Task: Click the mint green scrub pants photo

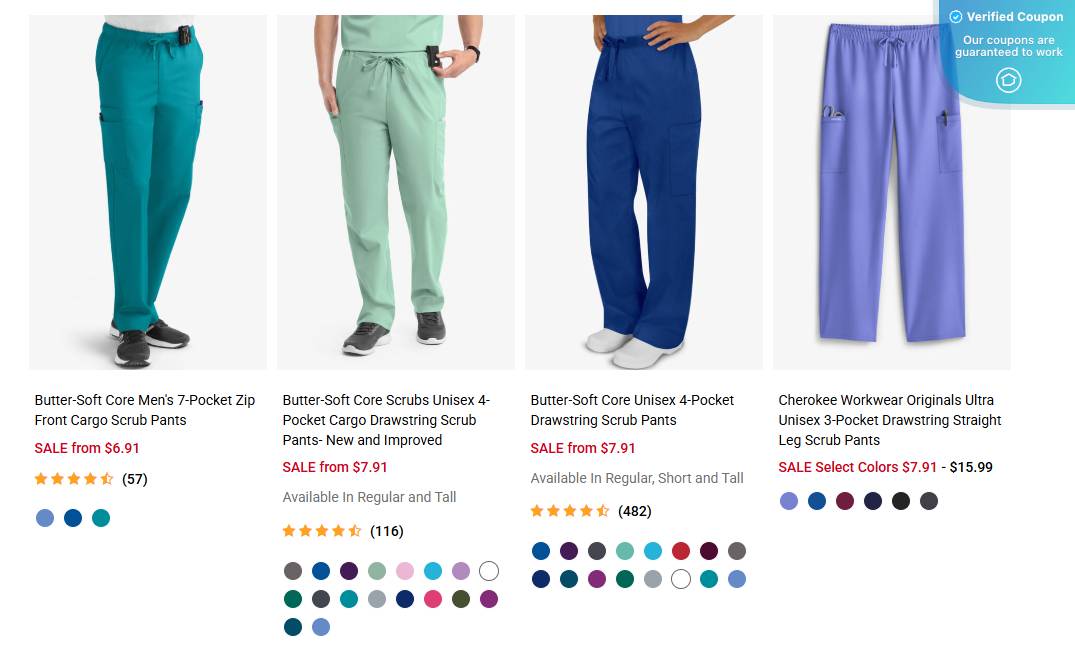Action: (395, 190)
